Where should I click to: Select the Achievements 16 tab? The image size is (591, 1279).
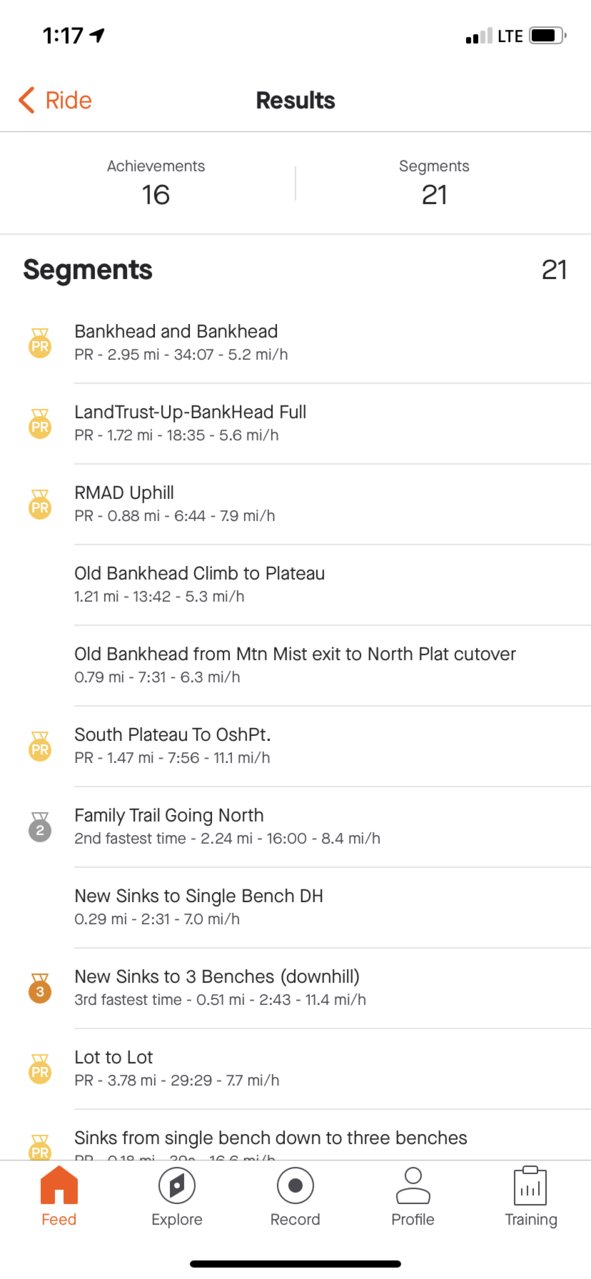tap(156, 183)
